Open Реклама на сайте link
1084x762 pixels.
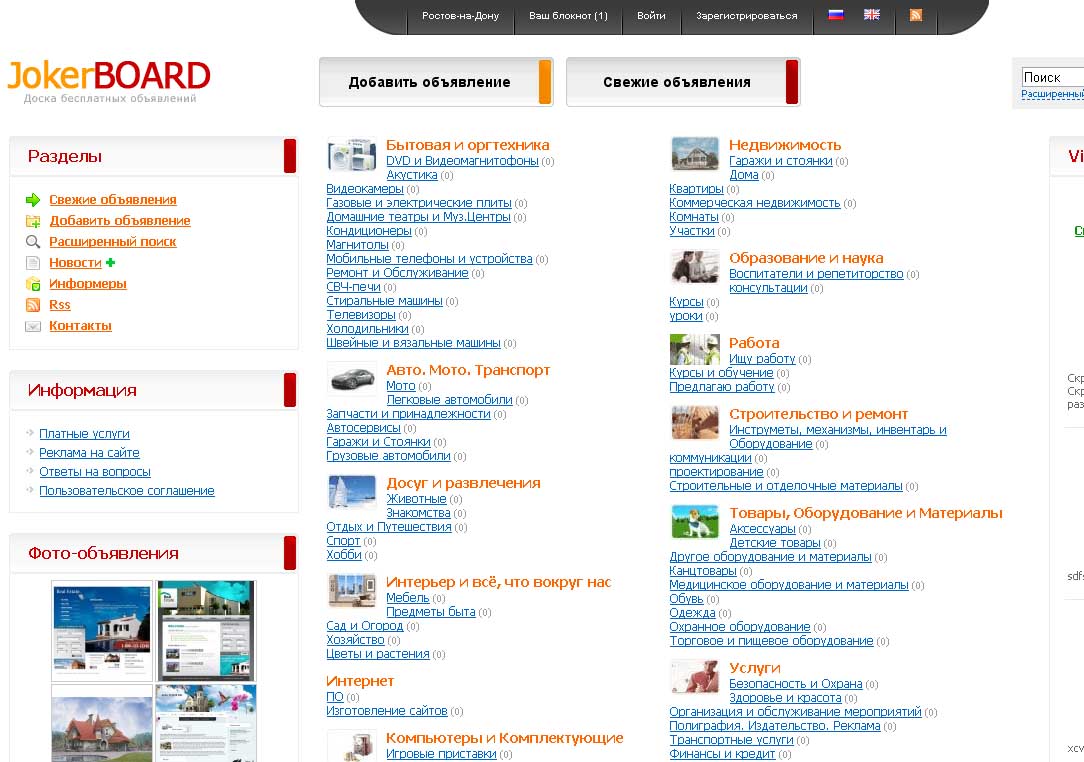(89, 453)
